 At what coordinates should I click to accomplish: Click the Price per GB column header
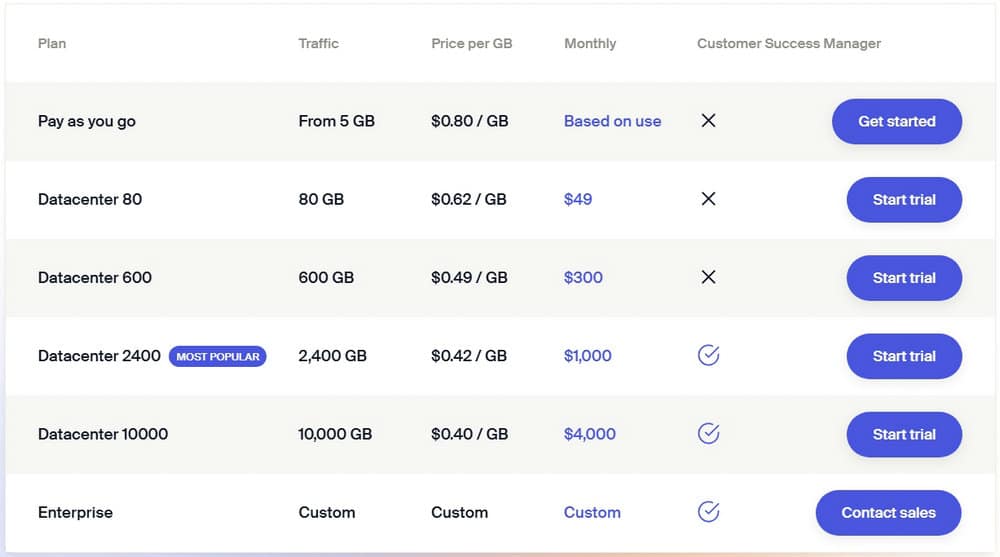click(x=471, y=43)
